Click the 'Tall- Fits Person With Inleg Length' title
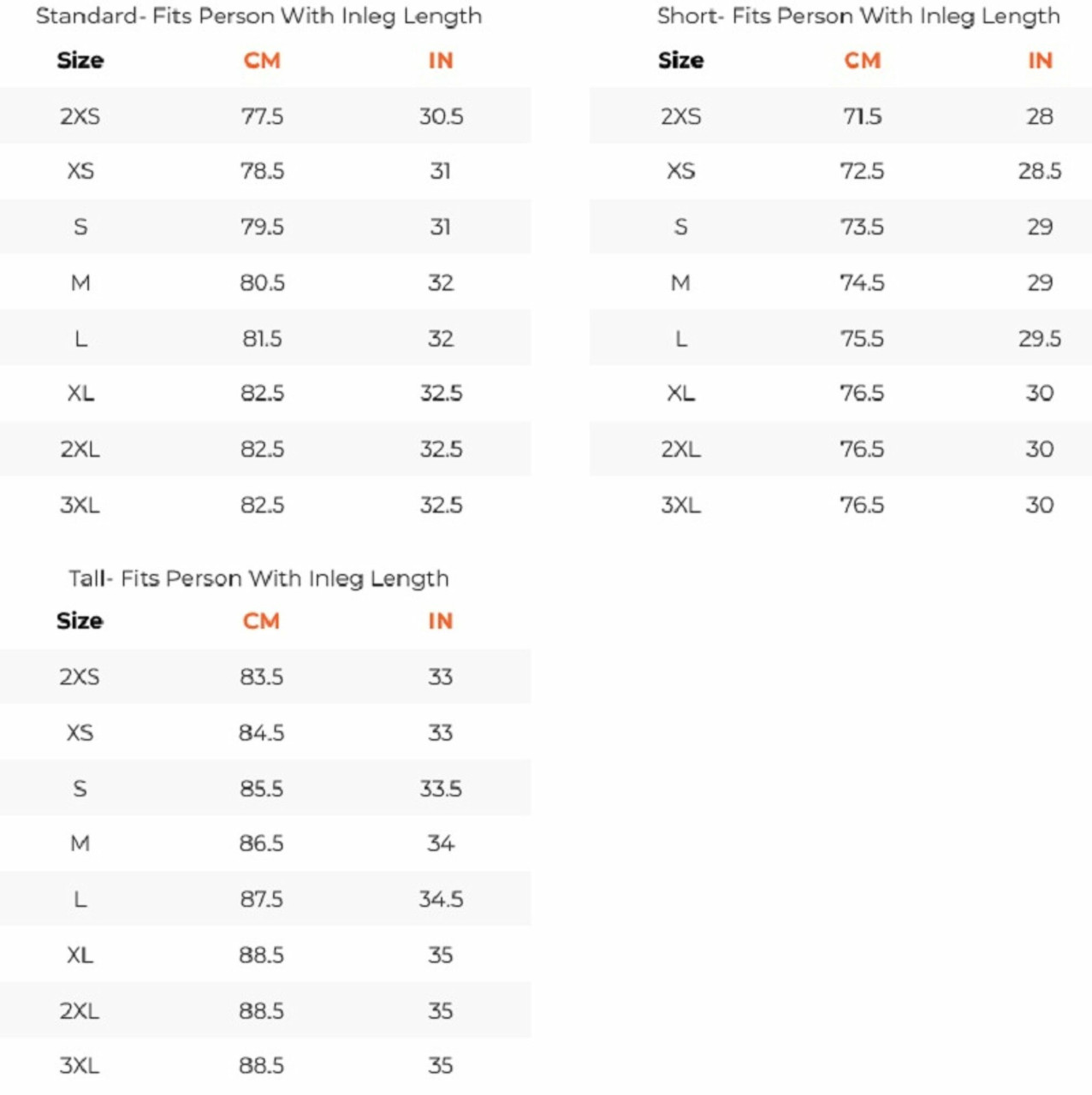Viewport: 1092px width, 1095px height. 258,578
